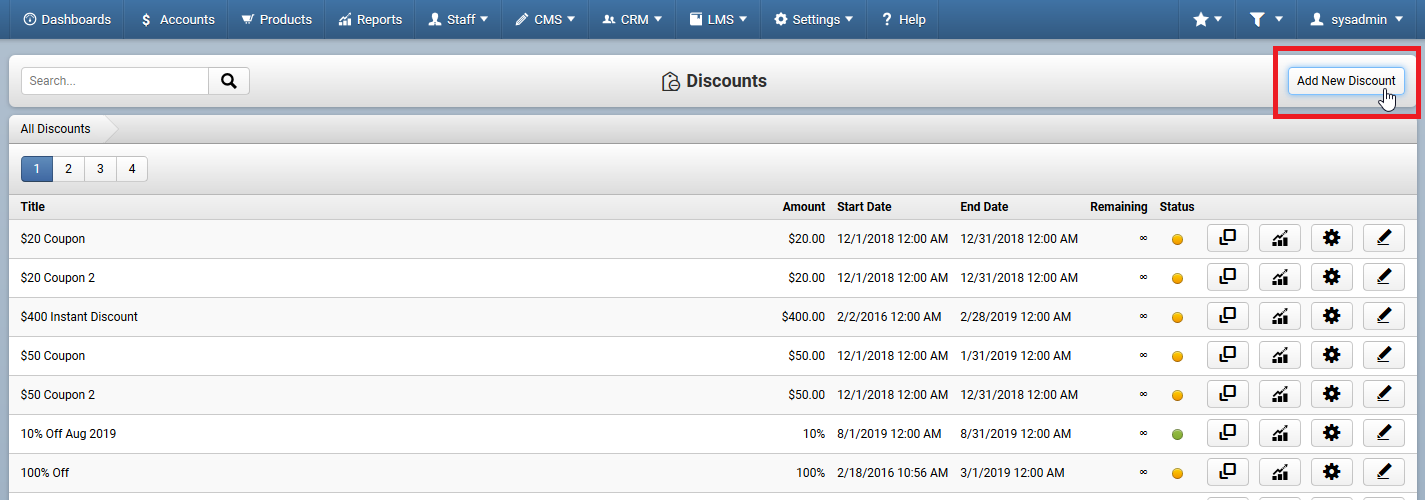
Task: Open gear for $50 Coupon 2
Action: tap(1332, 394)
